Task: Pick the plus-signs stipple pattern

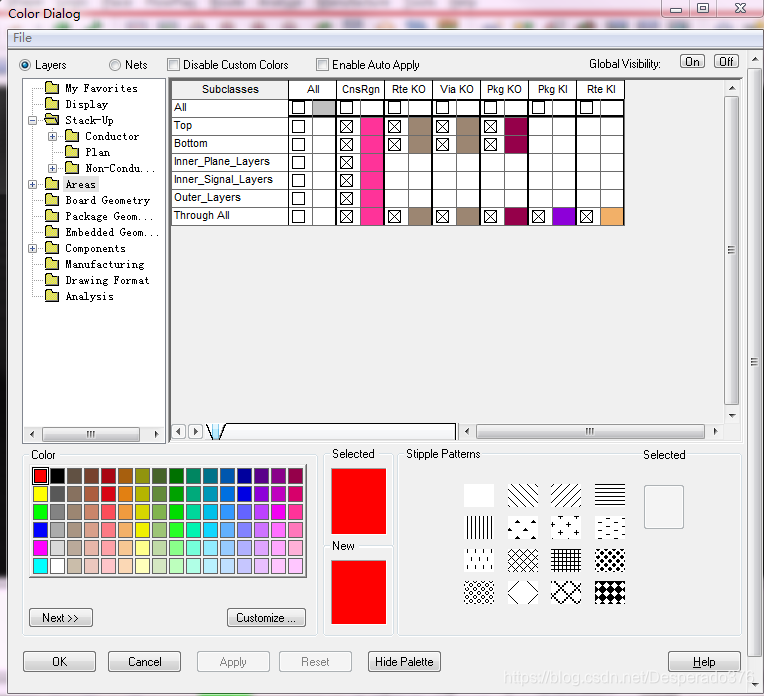Action: coord(566,527)
